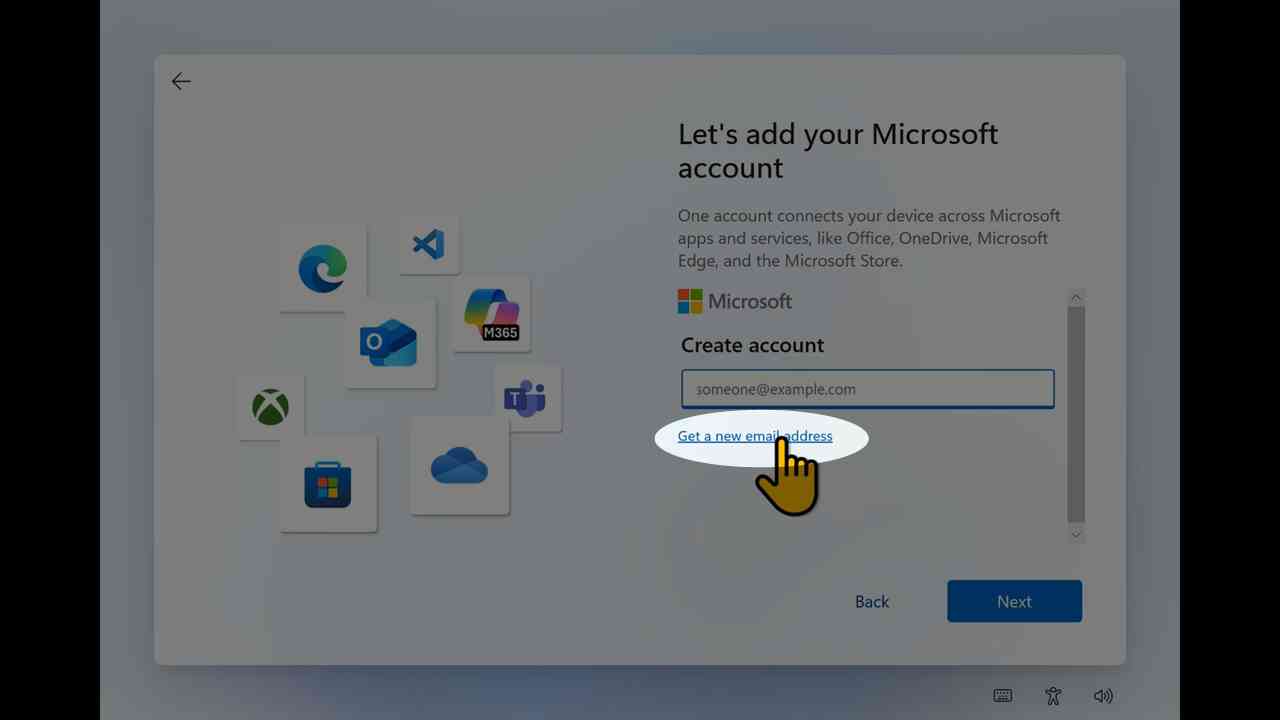Click the Microsoft 365 Copilot icon tile
Viewport: 1280px width, 720px height.
[x=491, y=314]
